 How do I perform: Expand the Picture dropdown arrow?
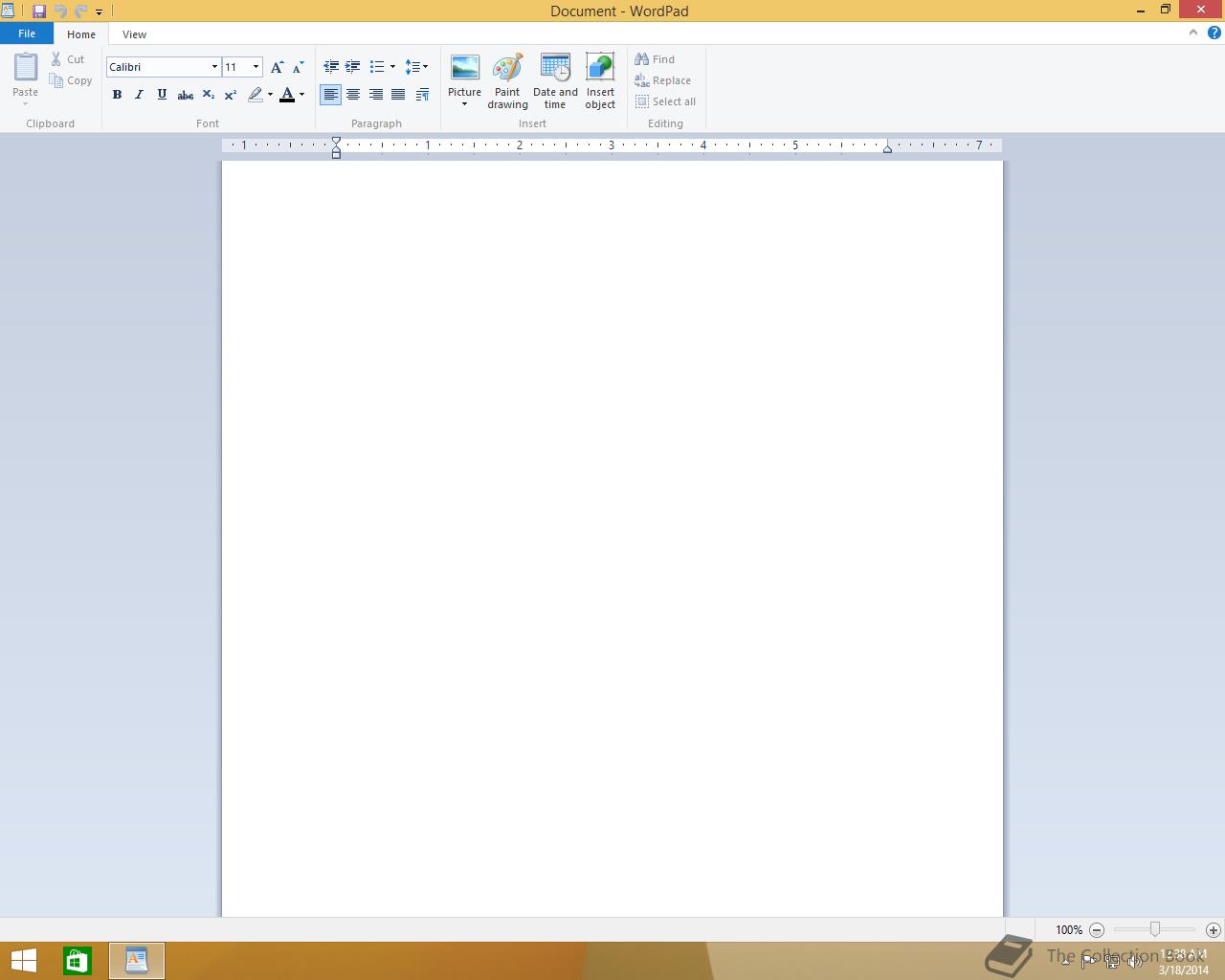pyautogui.click(x=464, y=104)
